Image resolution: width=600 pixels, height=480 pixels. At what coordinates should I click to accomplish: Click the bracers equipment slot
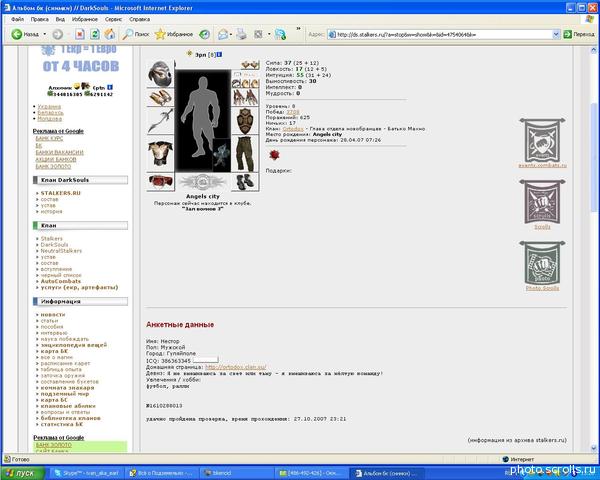pyautogui.click(x=160, y=97)
